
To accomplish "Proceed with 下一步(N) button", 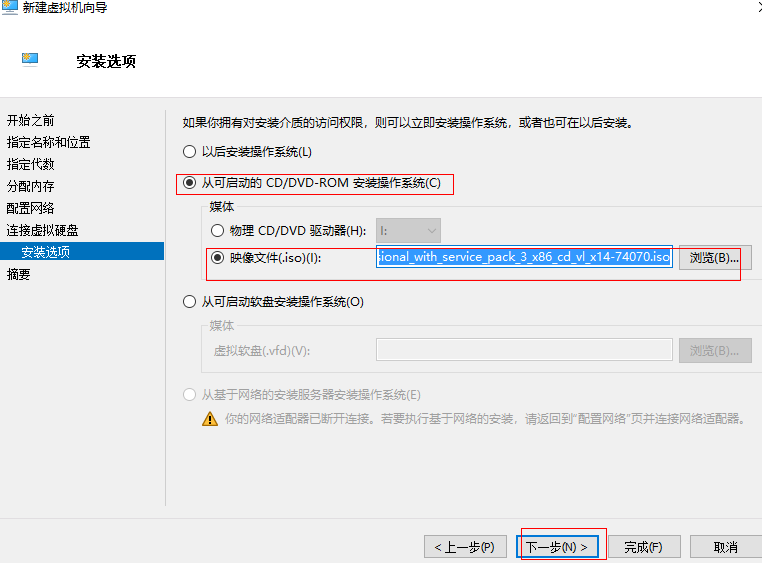I will tap(557, 547).
